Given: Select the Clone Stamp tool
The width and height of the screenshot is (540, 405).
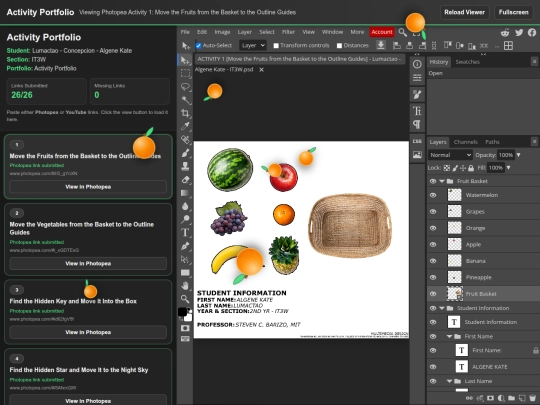Looking at the screenshot, I should pos(185,166).
